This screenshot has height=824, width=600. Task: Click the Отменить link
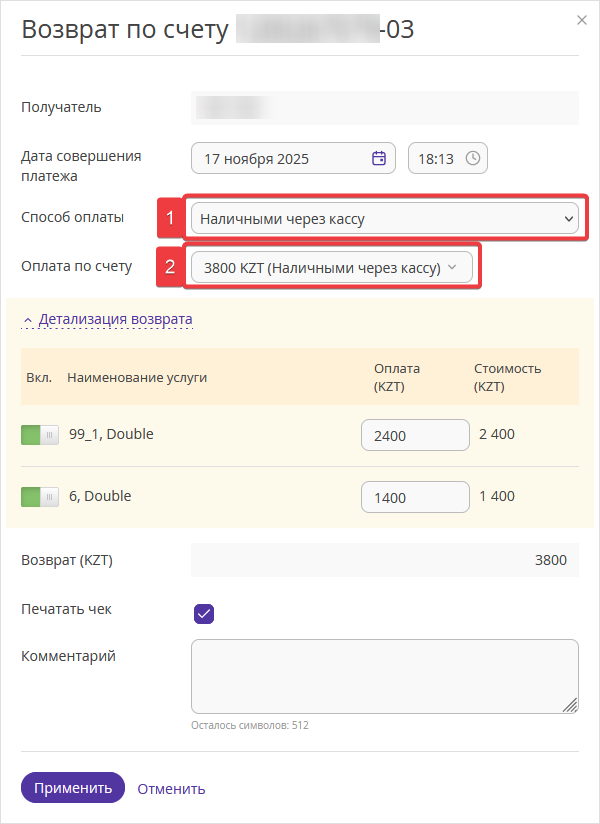171,788
